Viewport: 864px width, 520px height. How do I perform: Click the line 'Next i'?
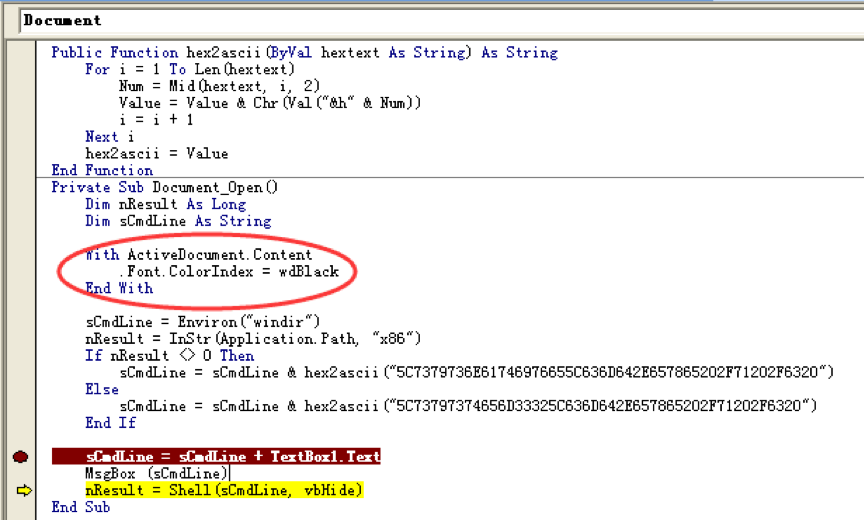(110, 137)
